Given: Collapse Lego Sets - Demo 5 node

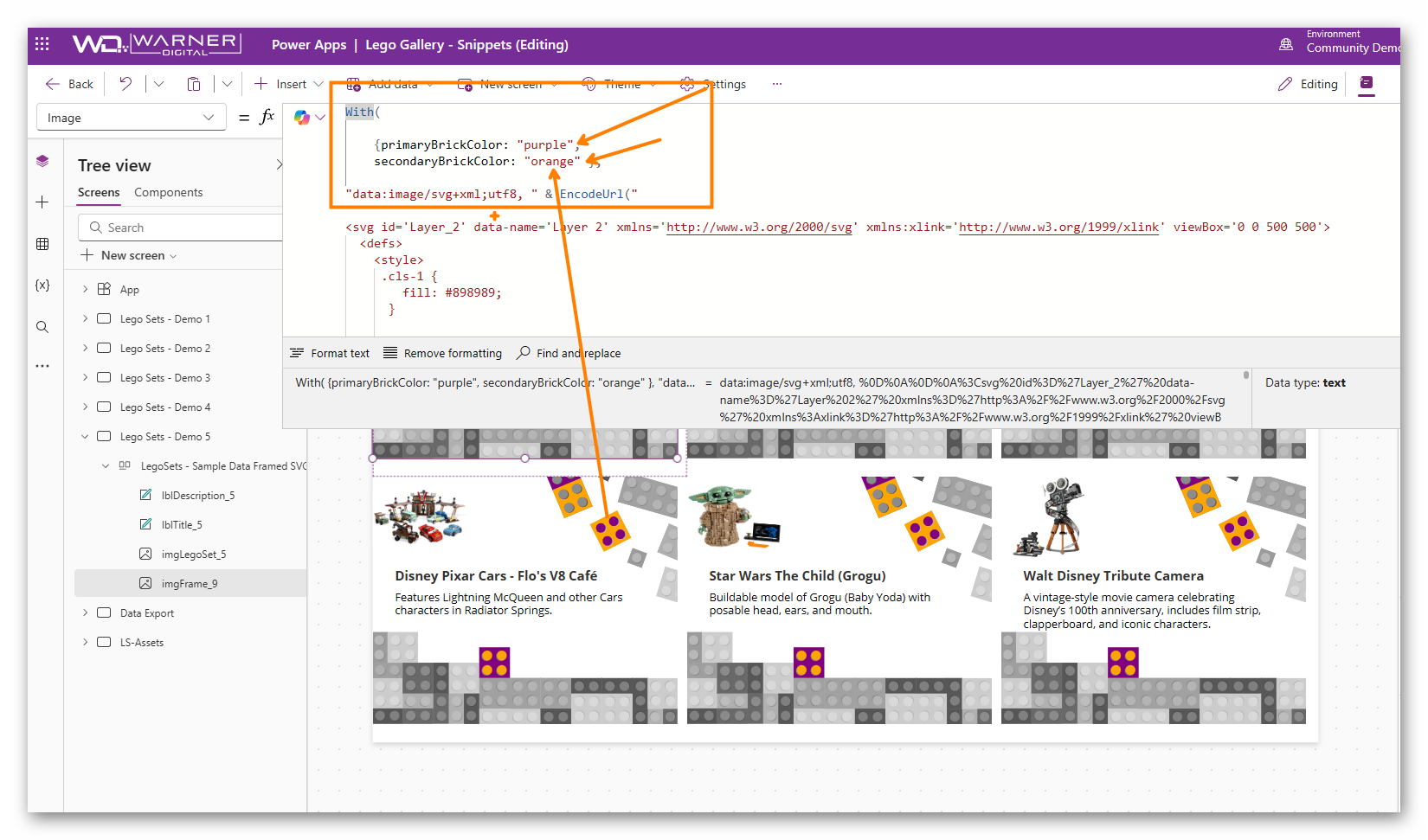Looking at the screenshot, I should (x=85, y=436).
